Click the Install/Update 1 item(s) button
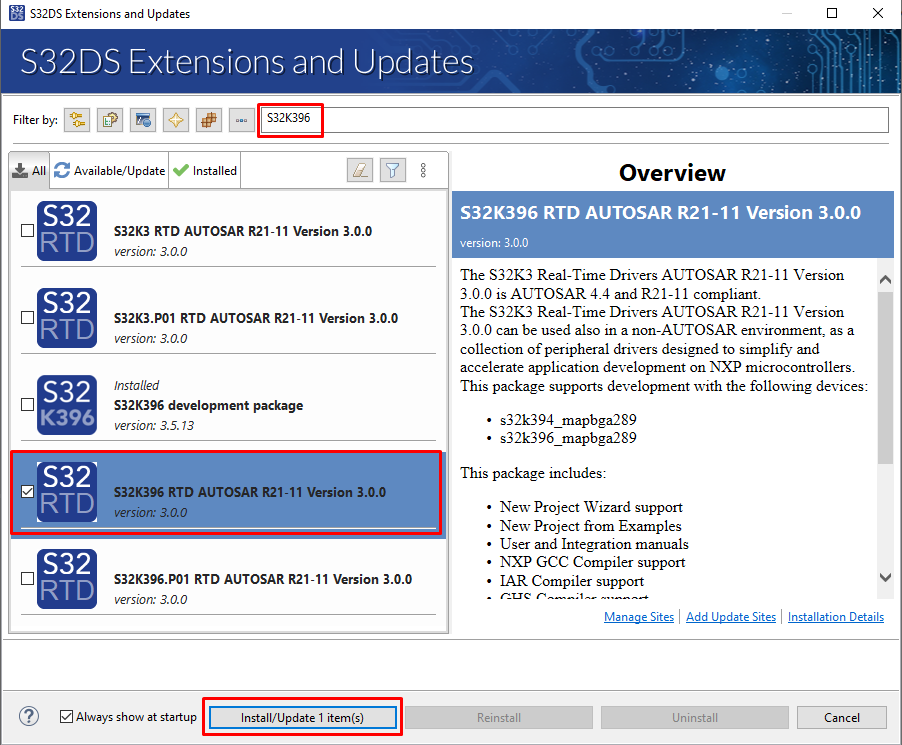The image size is (902, 745). pos(303,717)
